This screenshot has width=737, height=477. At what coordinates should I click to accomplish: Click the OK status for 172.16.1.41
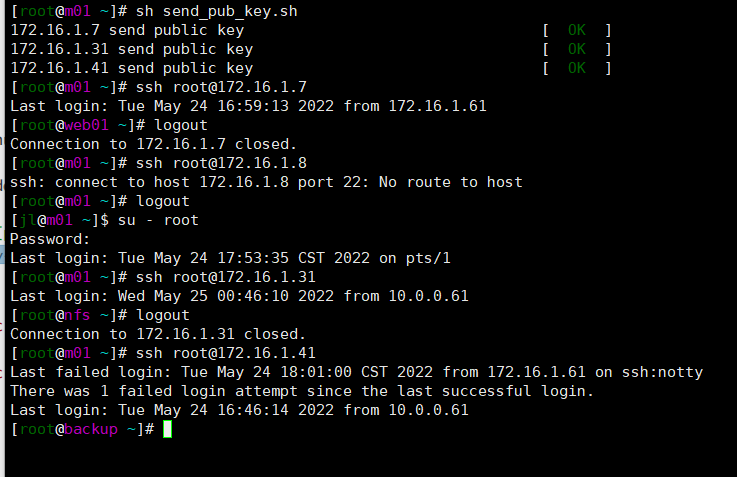577,68
